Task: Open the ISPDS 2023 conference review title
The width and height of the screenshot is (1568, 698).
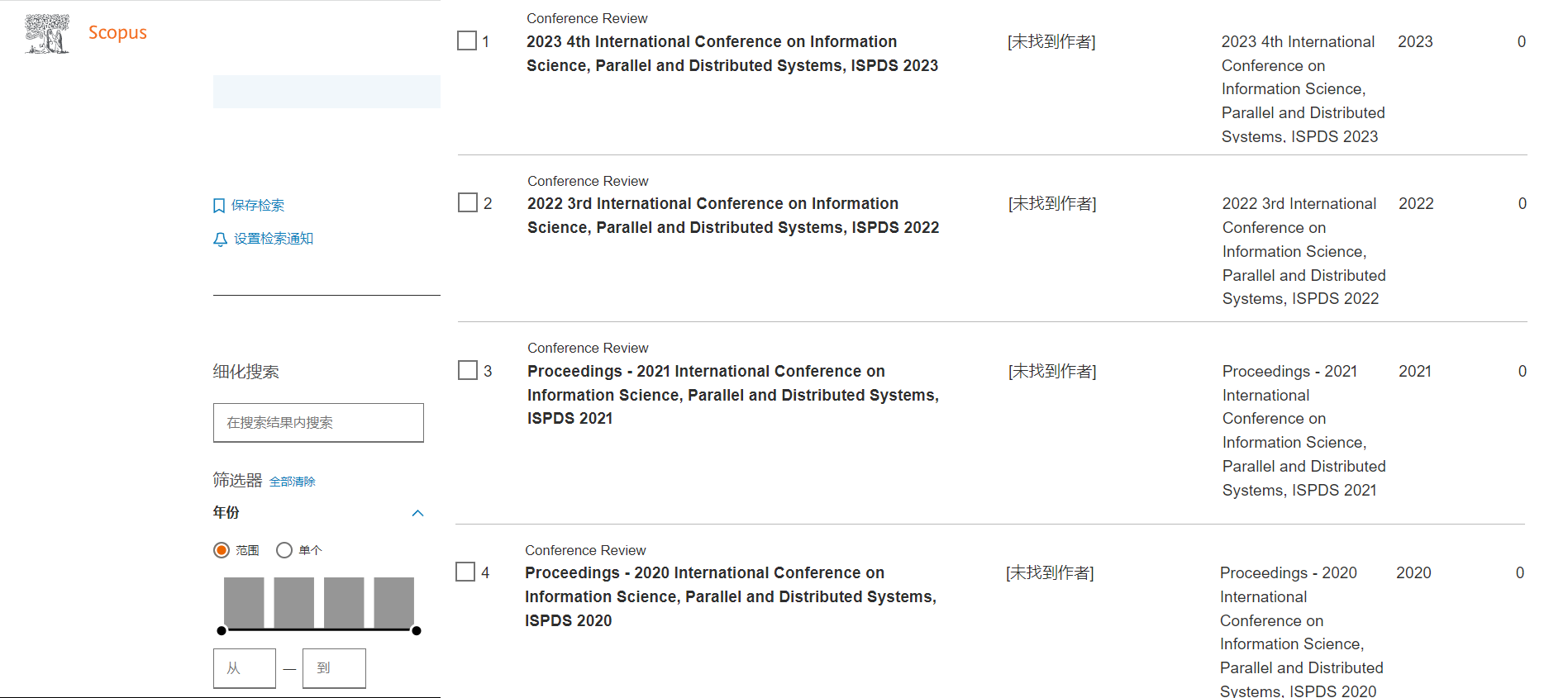Action: click(x=732, y=54)
